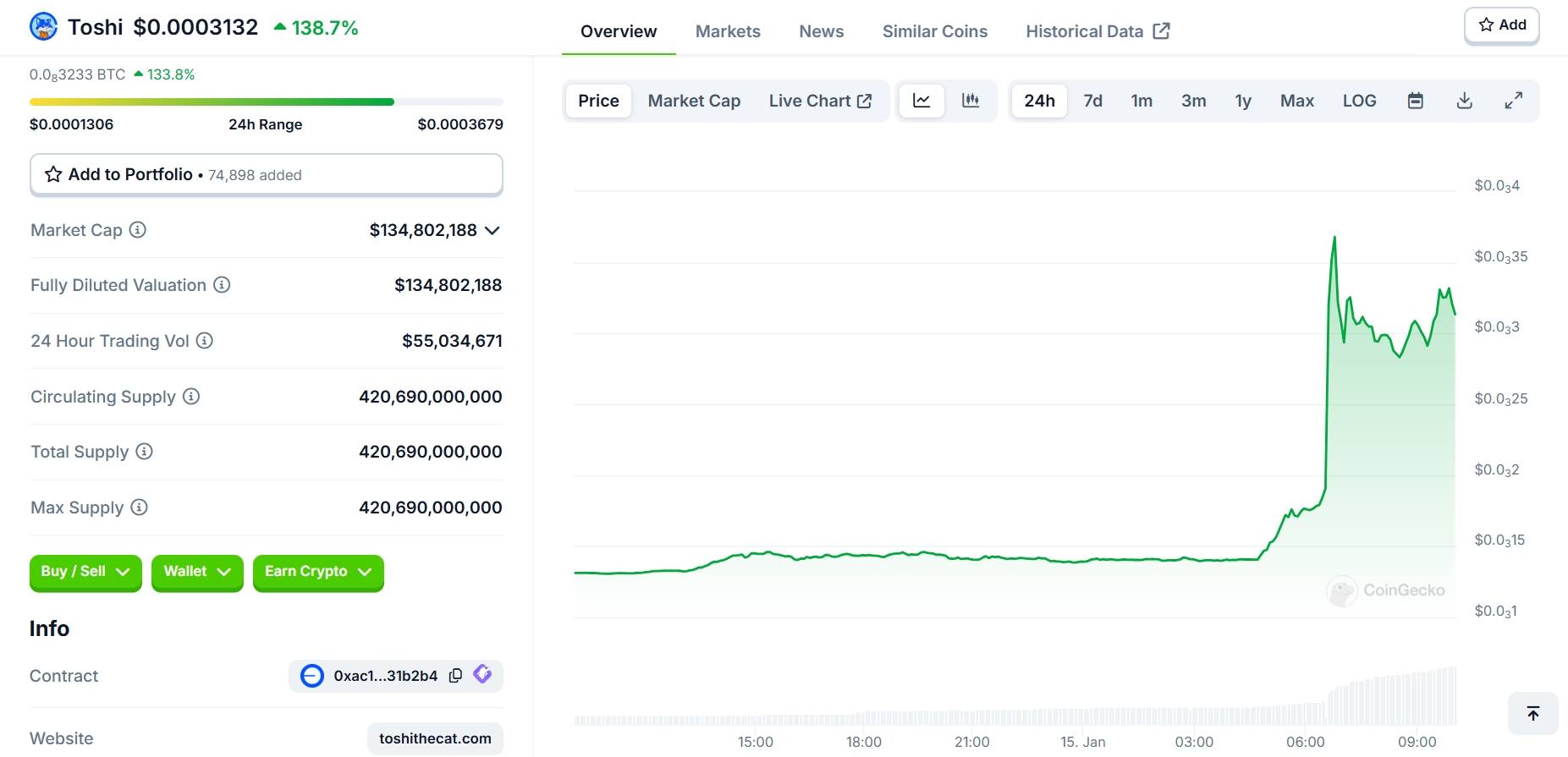The width and height of the screenshot is (1568, 757).
Task: Click the purple icon beside contract address
Action: [x=482, y=674]
